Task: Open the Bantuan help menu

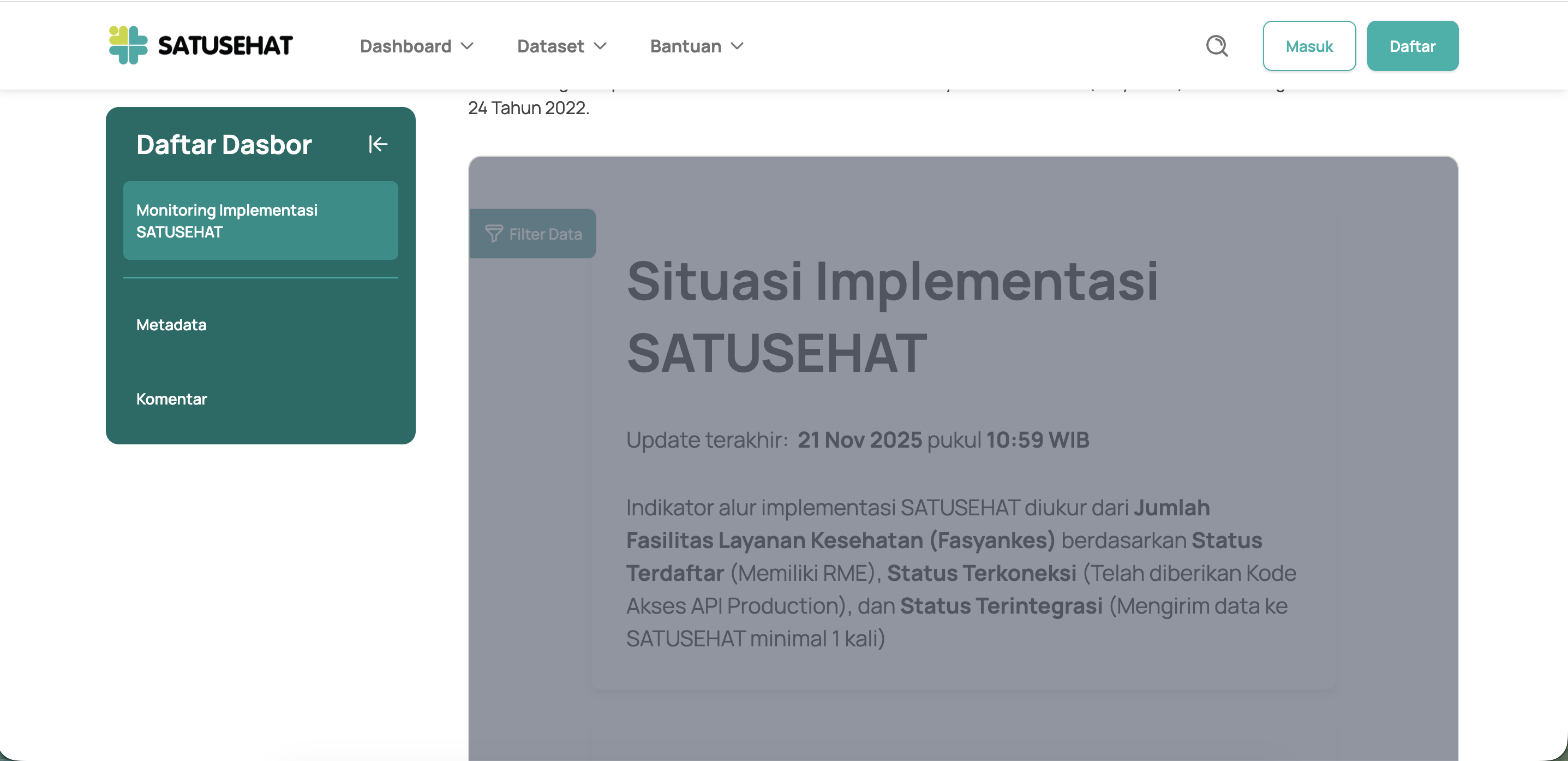Action: click(685, 46)
